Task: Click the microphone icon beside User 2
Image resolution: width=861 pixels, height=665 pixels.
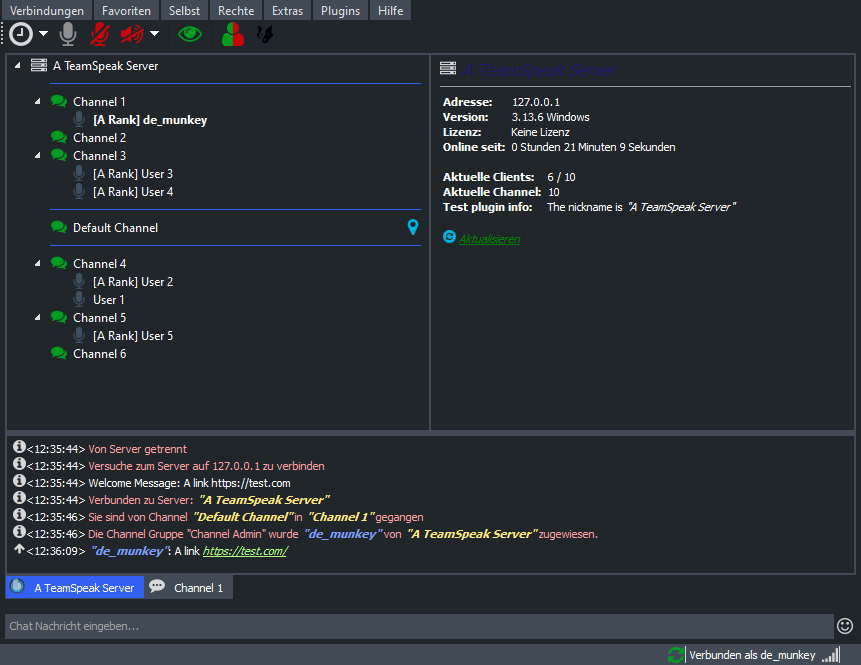Action: [x=79, y=281]
